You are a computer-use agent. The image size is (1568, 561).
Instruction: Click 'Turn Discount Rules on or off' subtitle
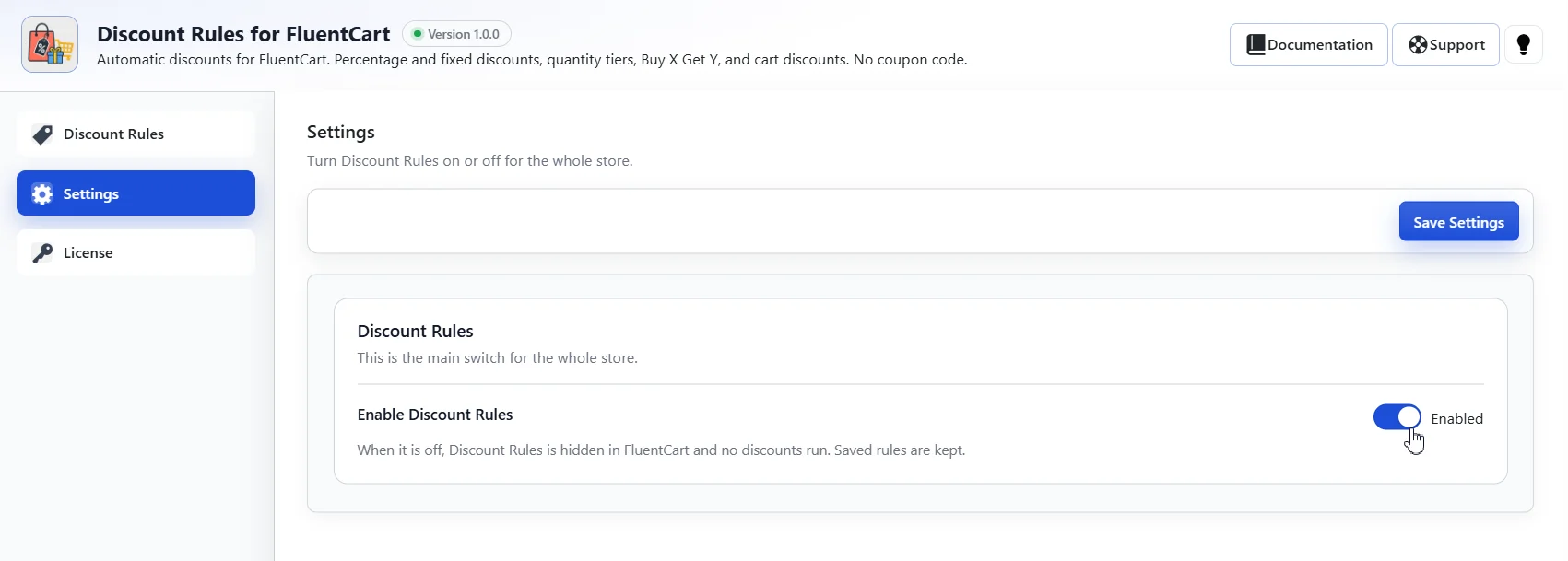click(470, 161)
